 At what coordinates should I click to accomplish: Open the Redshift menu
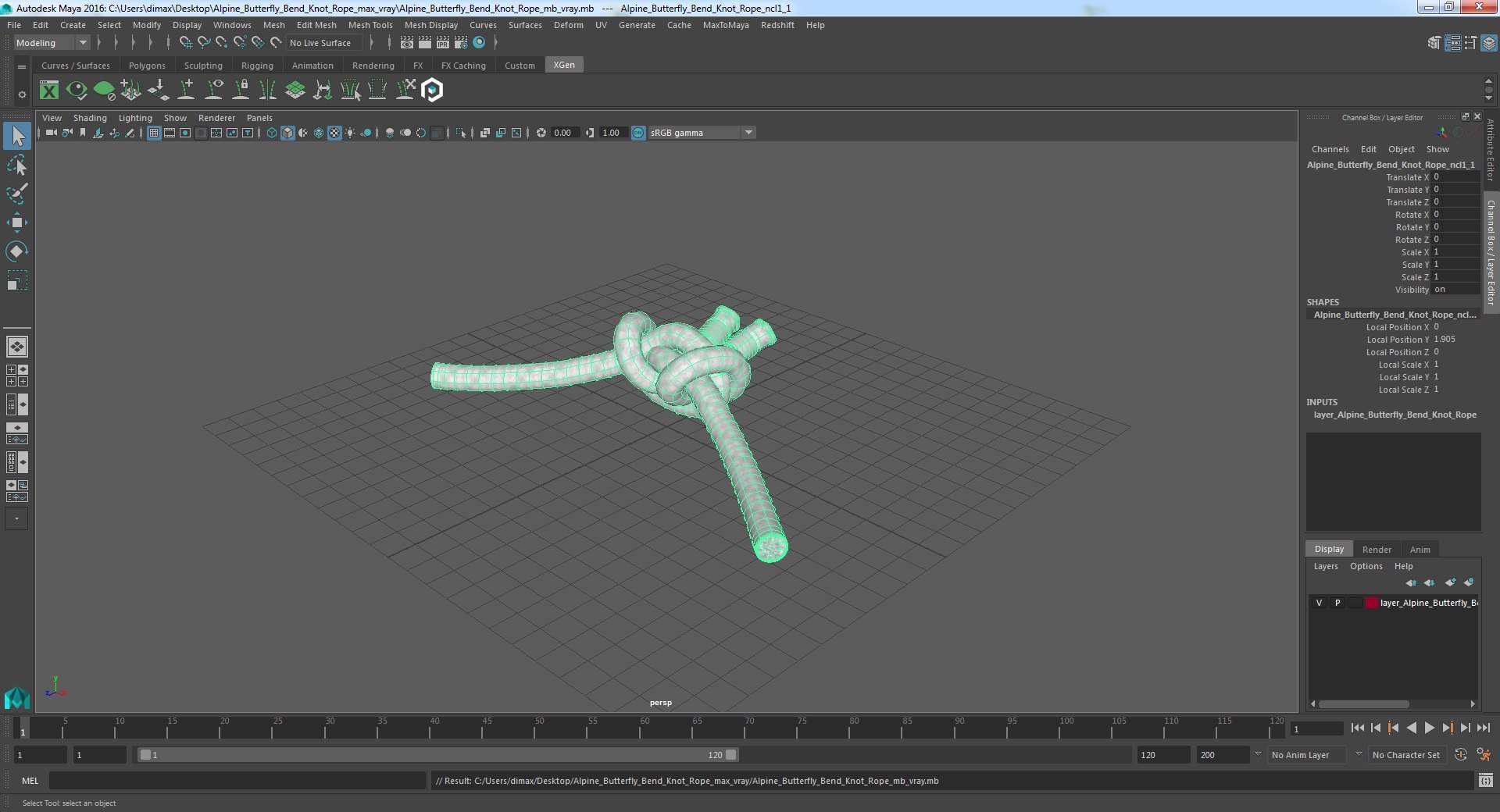(x=777, y=25)
